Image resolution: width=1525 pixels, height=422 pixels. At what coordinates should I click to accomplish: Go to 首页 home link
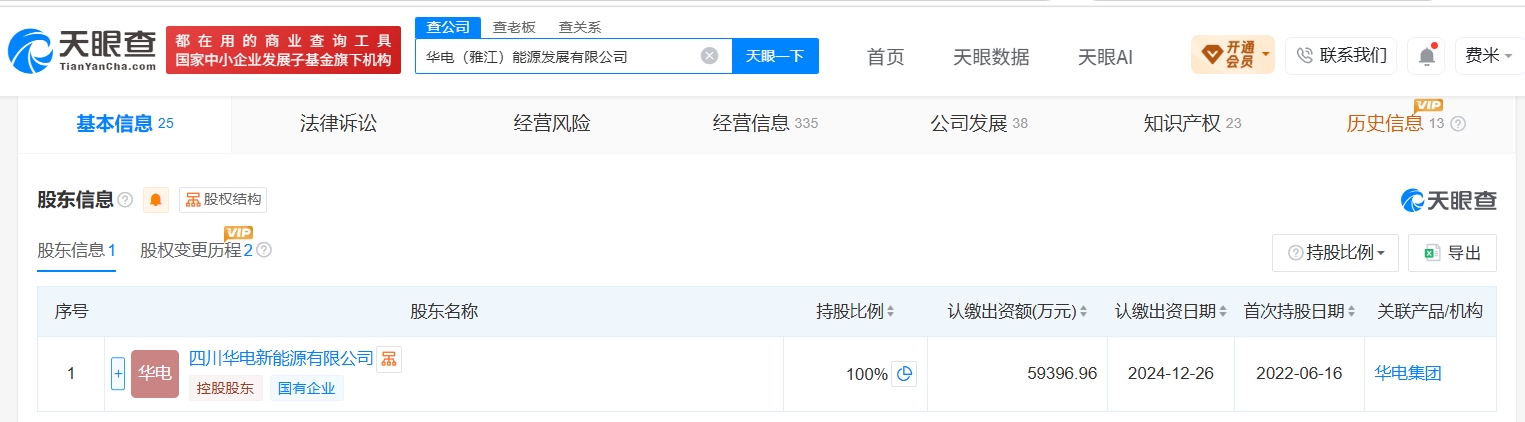pos(885,57)
